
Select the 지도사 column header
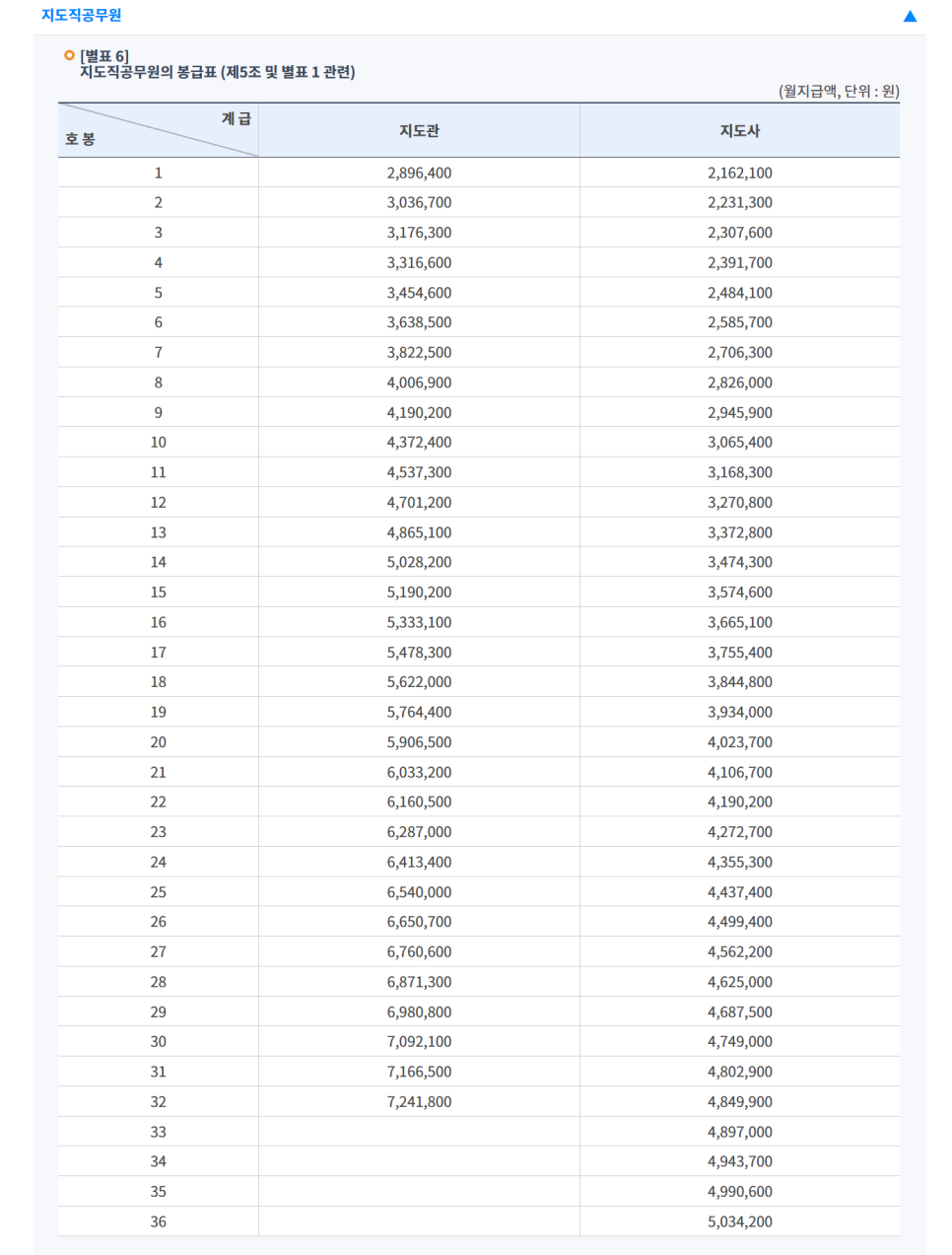coord(740,130)
